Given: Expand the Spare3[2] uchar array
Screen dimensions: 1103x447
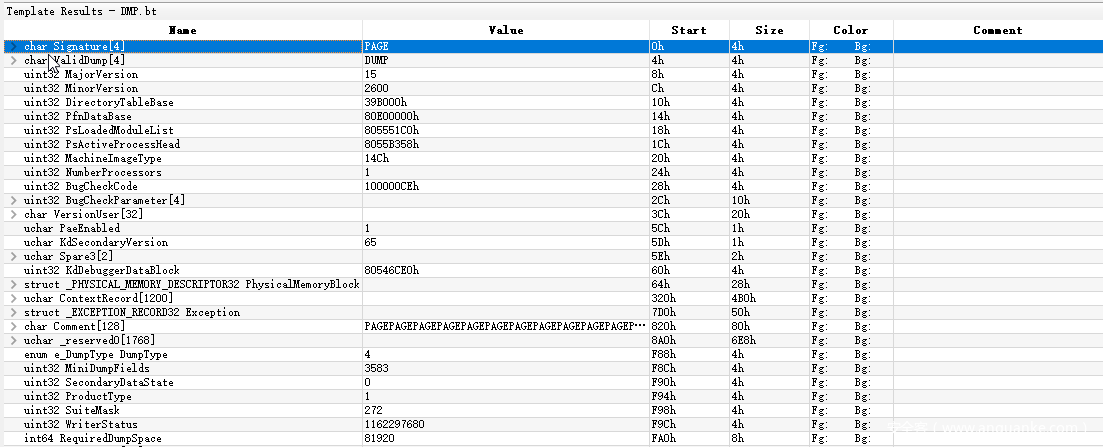Looking at the screenshot, I should [x=13, y=257].
